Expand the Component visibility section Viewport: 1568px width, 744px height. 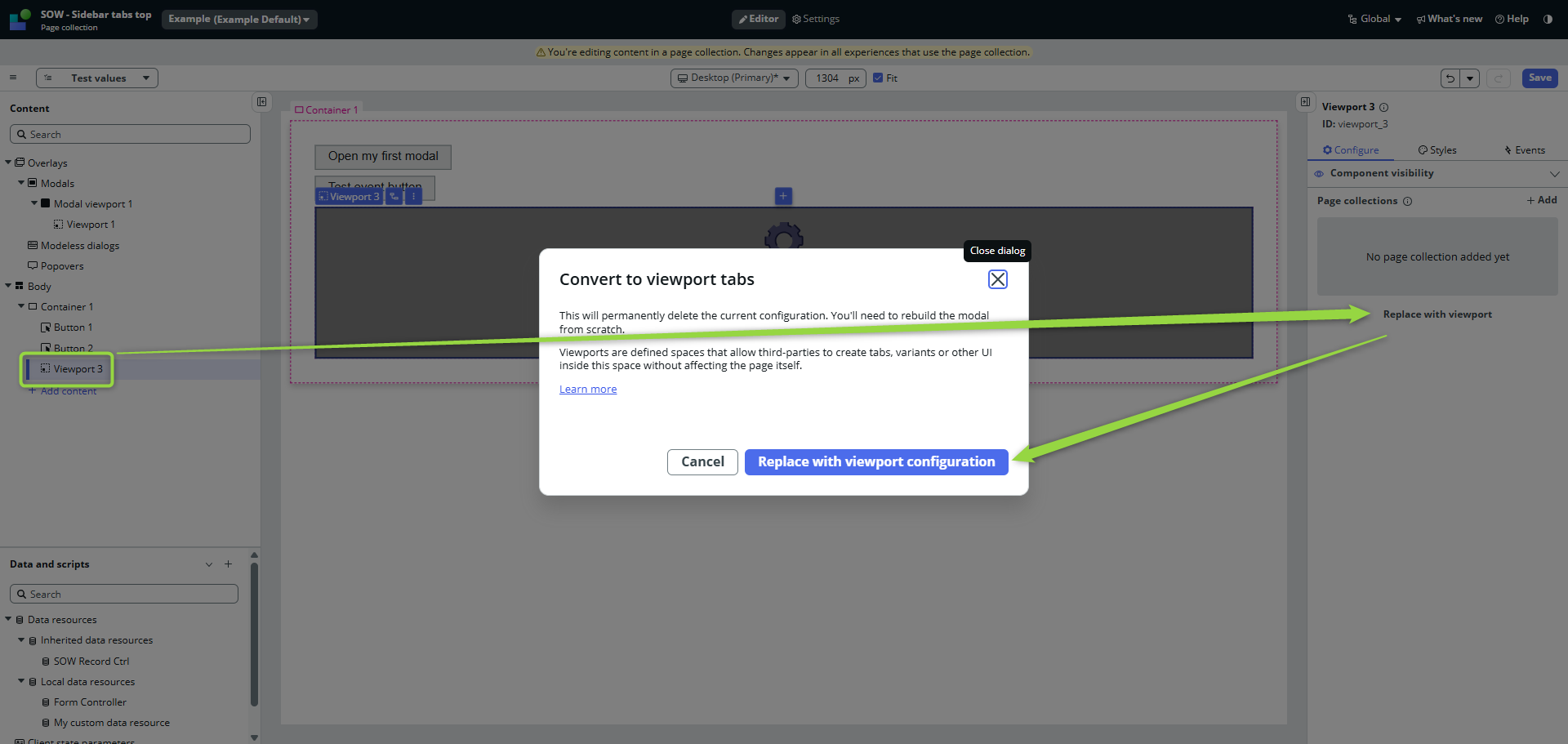click(1553, 174)
